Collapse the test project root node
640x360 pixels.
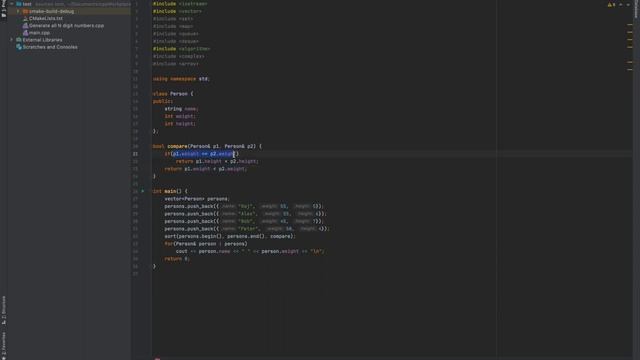11,4
